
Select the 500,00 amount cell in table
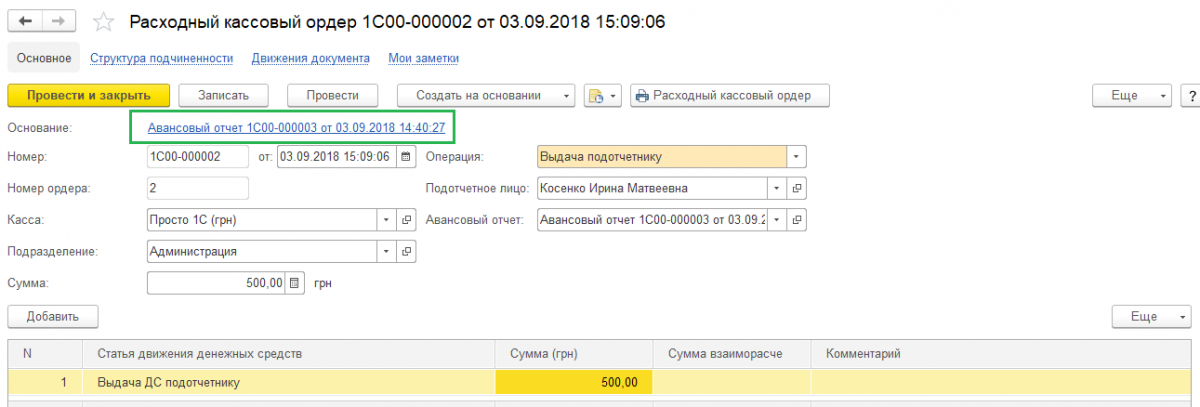pos(574,382)
